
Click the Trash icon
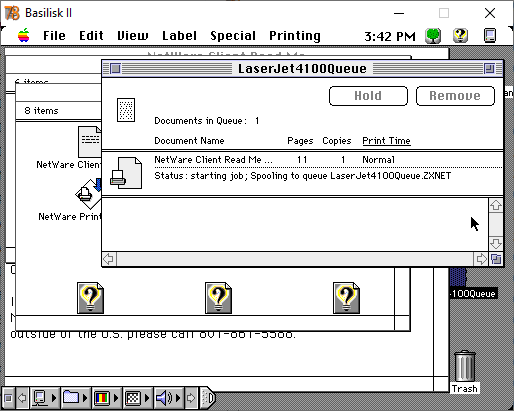(465, 366)
